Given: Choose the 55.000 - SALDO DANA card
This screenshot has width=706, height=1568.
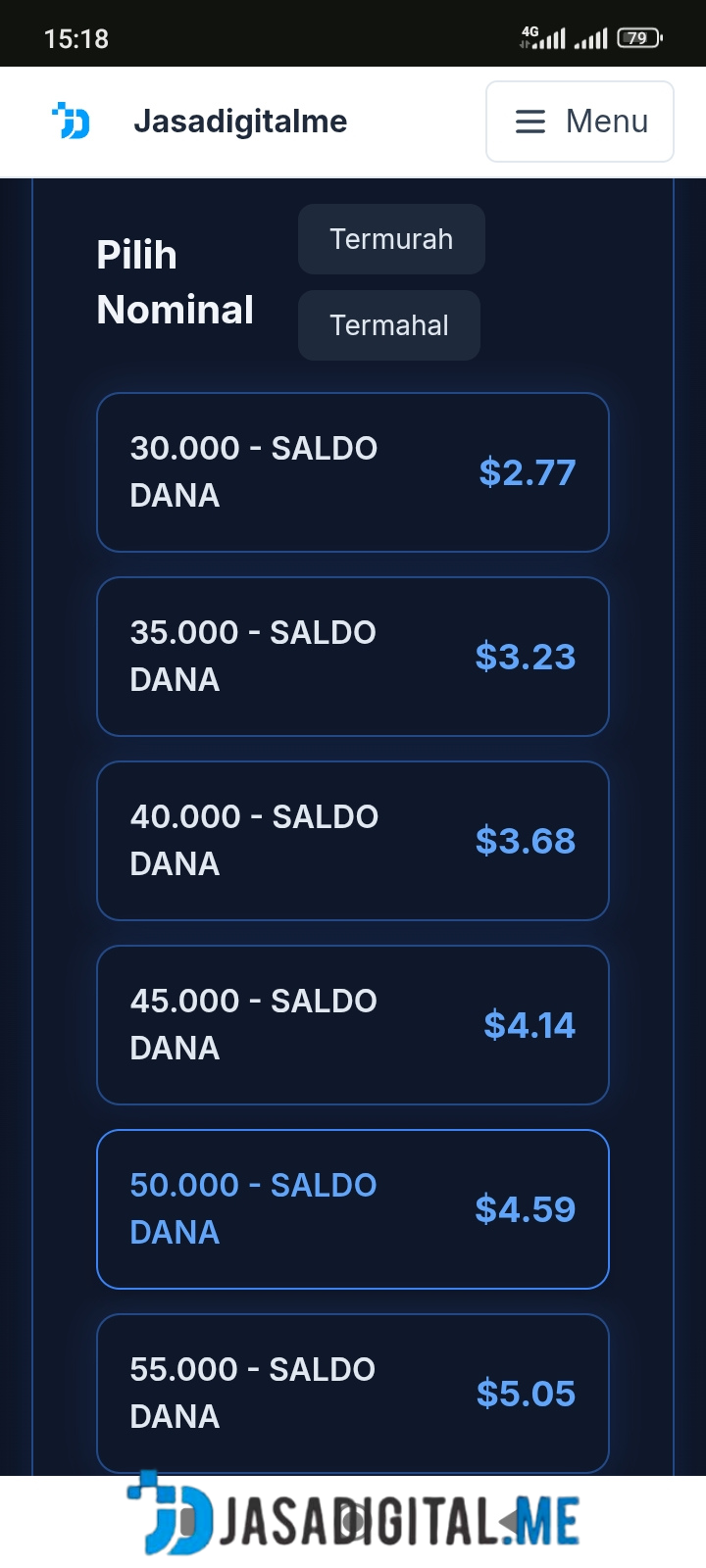Looking at the screenshot, I should coord(353,1394).
